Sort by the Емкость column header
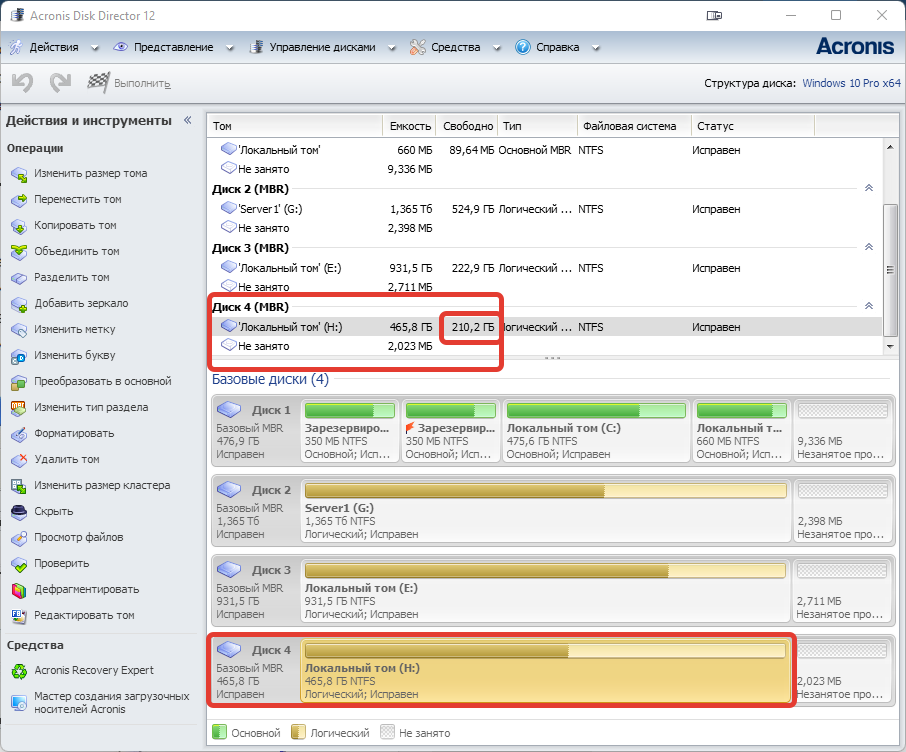Image resolution: width=906 pixels, height=752 pixels. tap(409, 126)
